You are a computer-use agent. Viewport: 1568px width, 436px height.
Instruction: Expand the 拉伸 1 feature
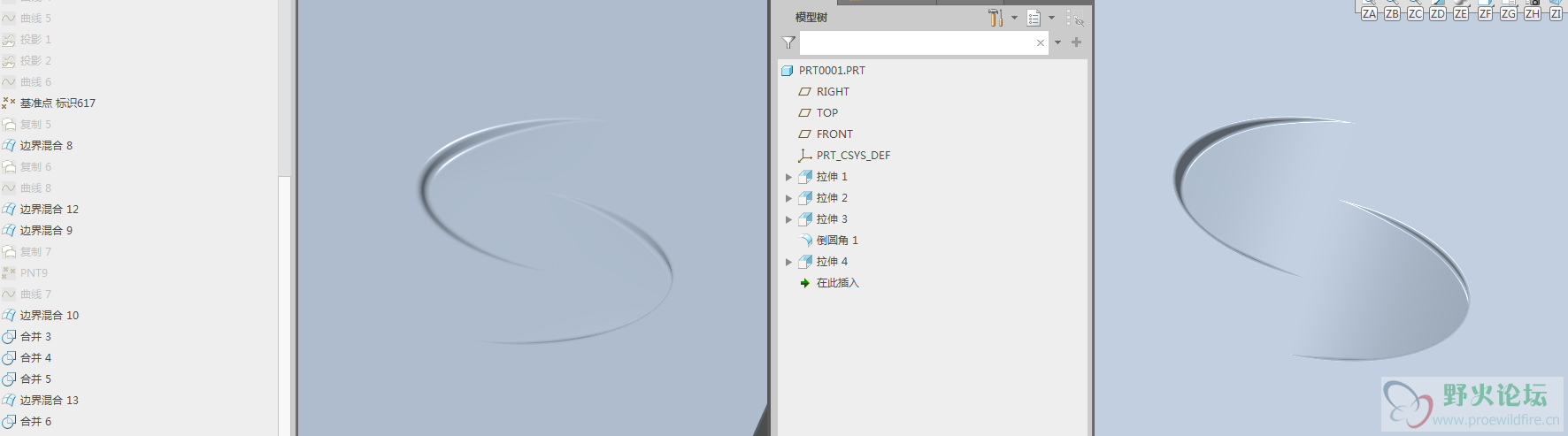click(x=788, y=177)
